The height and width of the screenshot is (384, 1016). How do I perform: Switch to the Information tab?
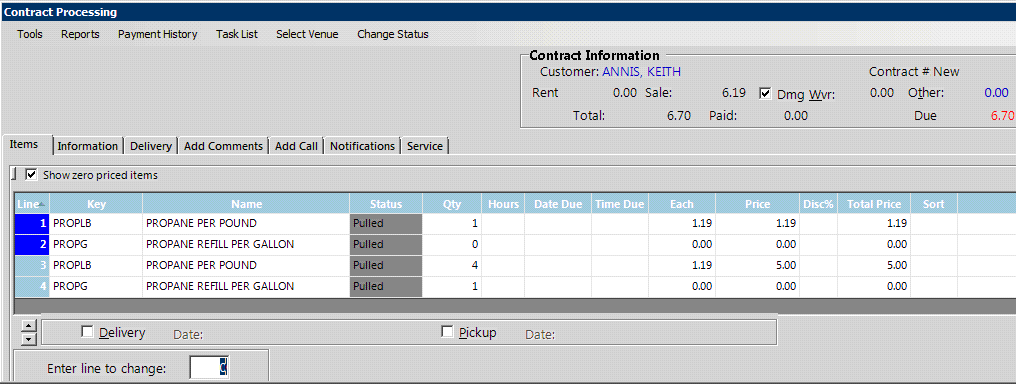coord(87,146)
